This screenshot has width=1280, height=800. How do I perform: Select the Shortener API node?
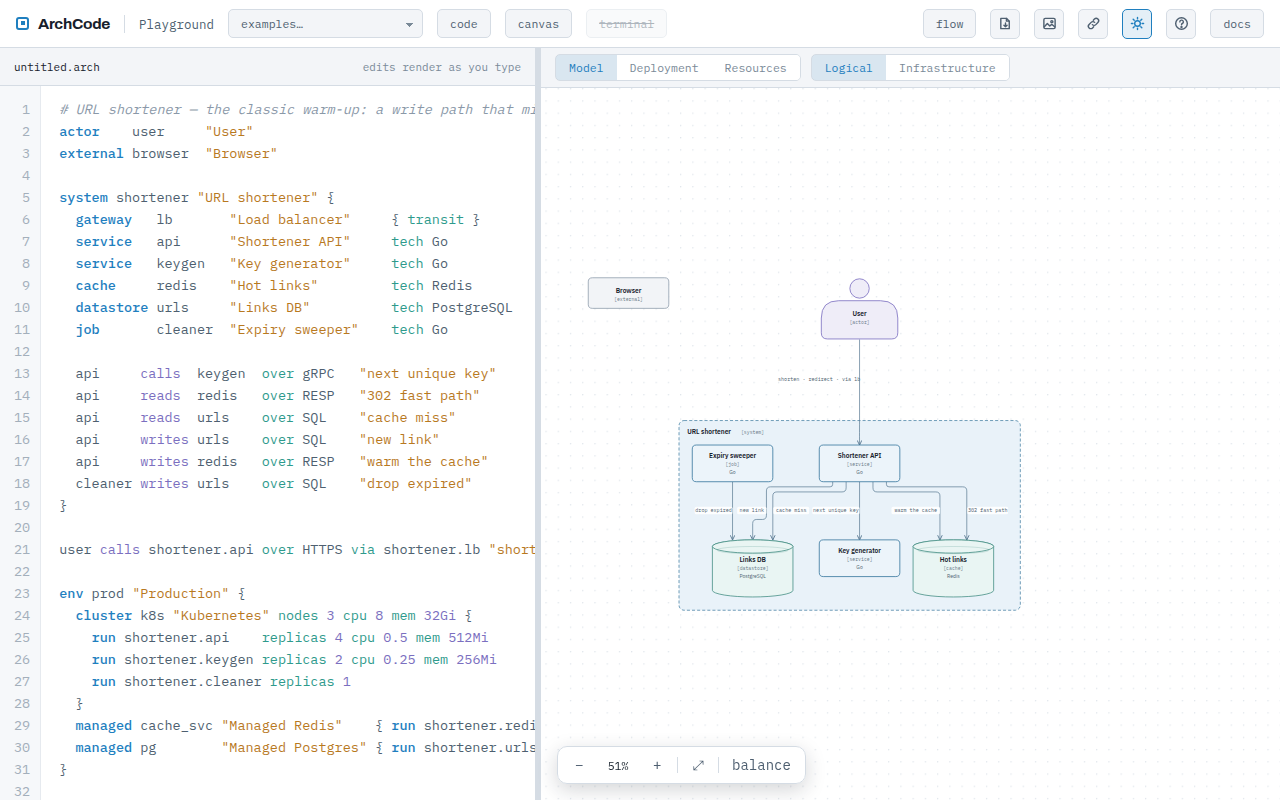point(859,463)
